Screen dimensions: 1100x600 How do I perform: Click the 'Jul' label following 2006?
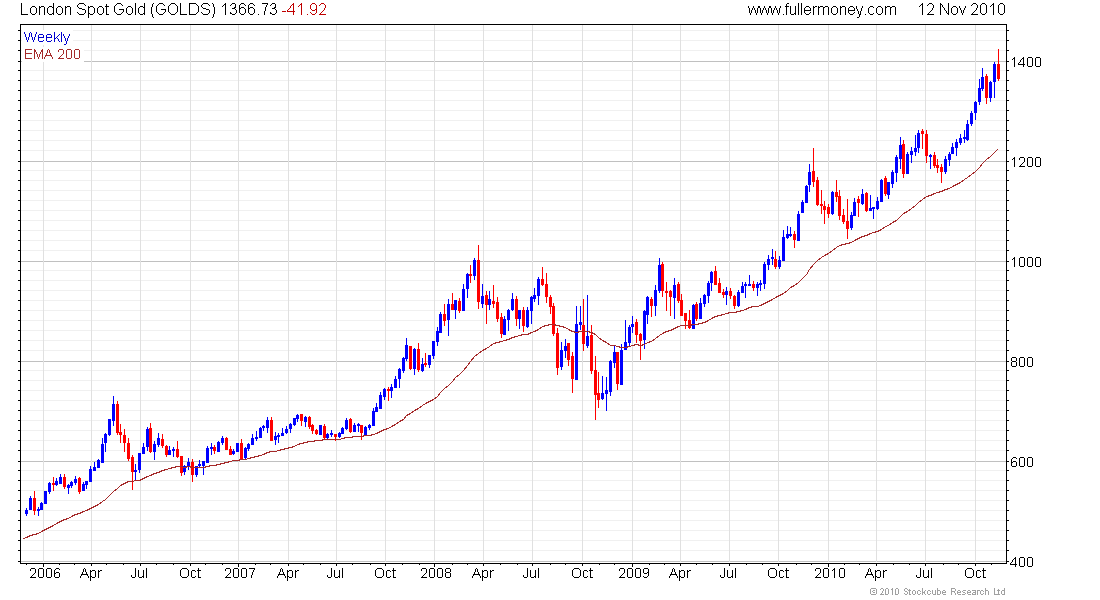point(140,573)
